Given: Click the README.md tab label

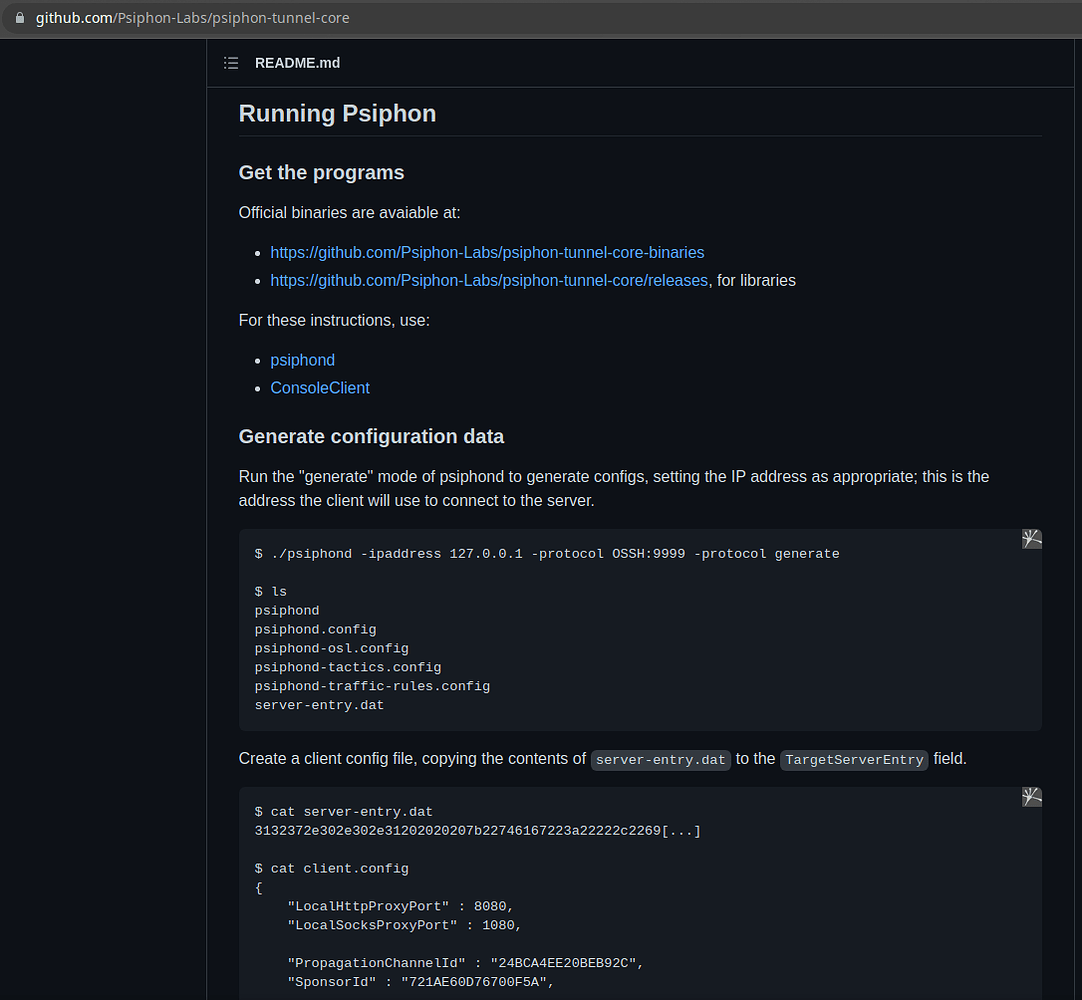Looking at the screenshot, I should coord(297,62).
